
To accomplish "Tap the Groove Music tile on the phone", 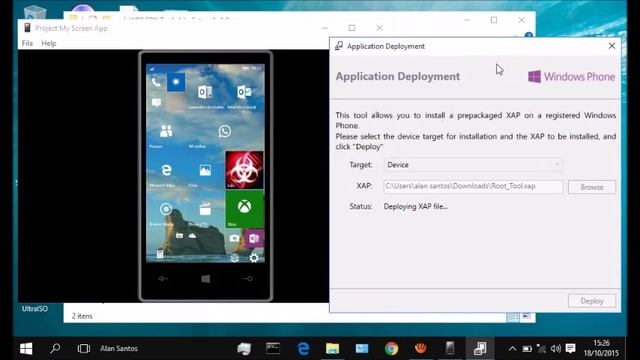I will (166, 209).
